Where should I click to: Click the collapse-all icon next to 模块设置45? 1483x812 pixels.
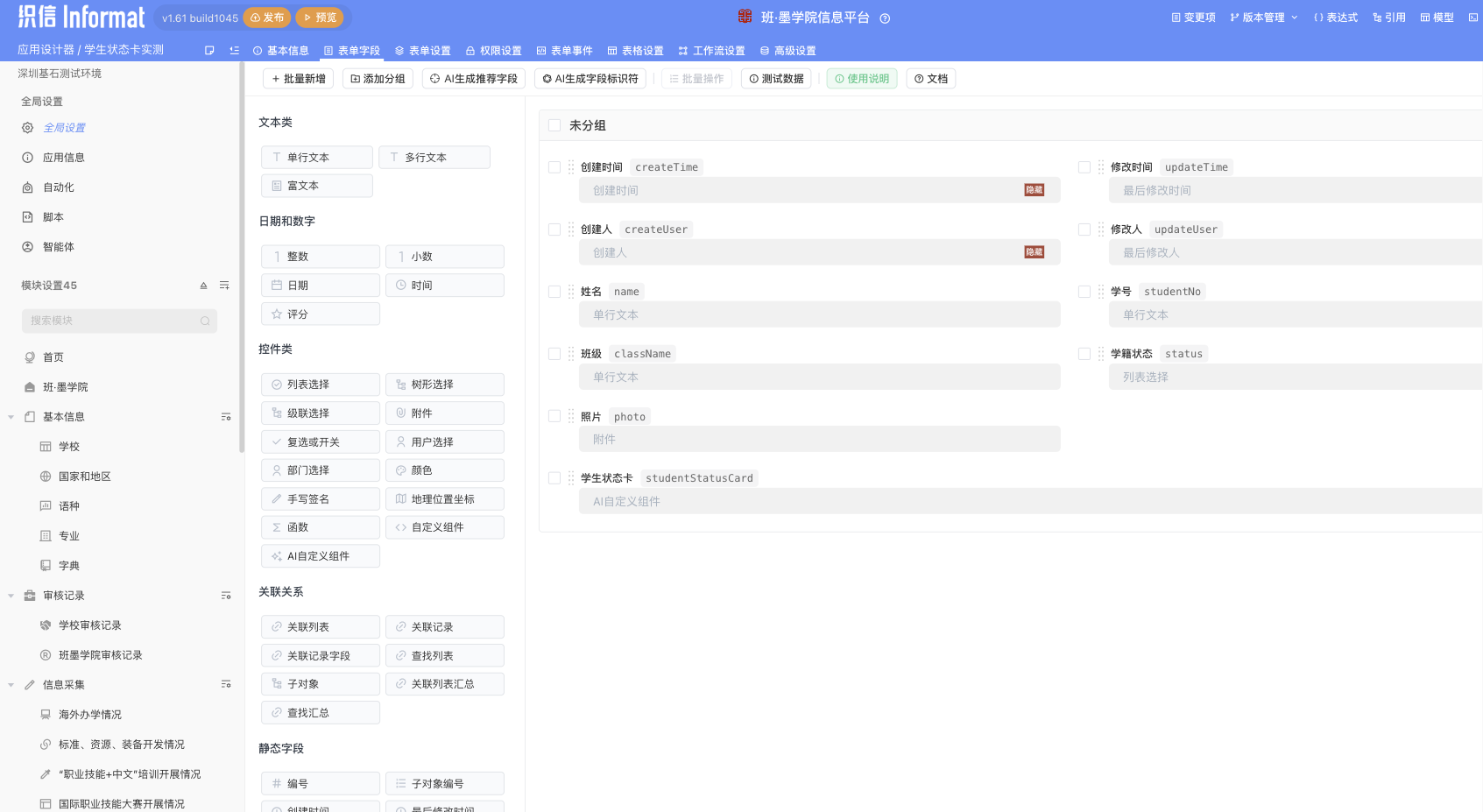tap(203, 286)
